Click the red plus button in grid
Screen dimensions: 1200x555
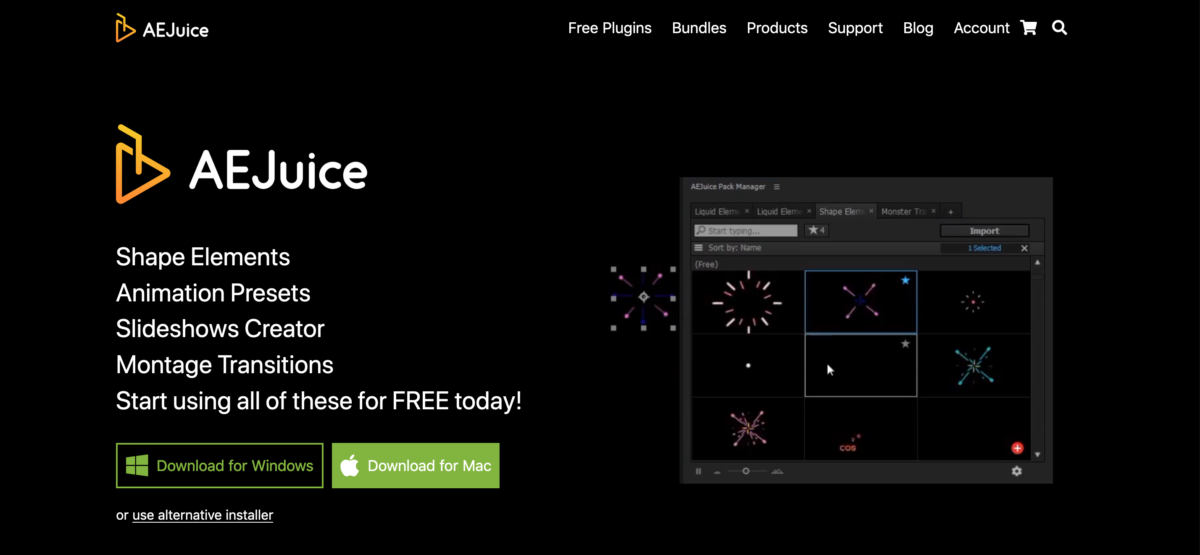1017,448
